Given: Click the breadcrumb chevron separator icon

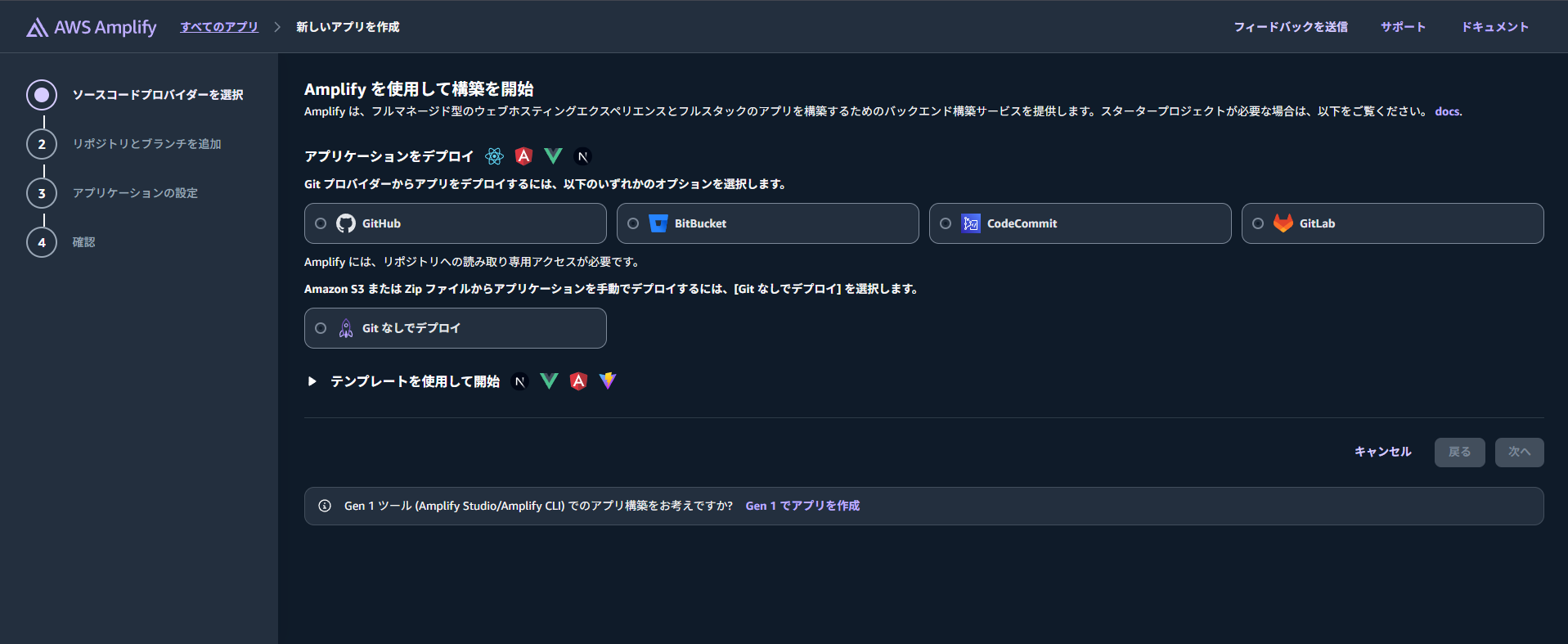Looking at the screenshot, I should click(277, 27).
